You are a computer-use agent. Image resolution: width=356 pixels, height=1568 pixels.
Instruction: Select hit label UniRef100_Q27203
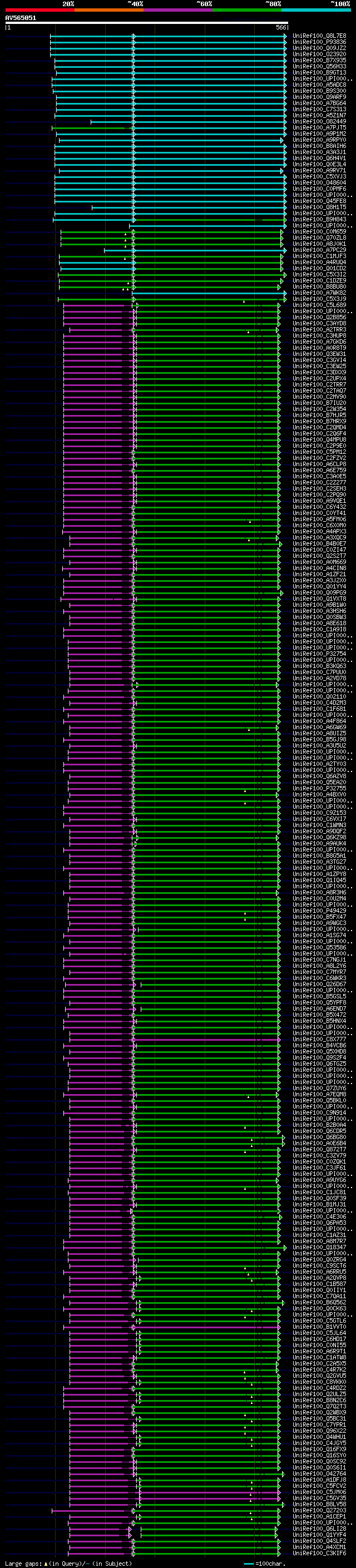(x=319, y=1510)
